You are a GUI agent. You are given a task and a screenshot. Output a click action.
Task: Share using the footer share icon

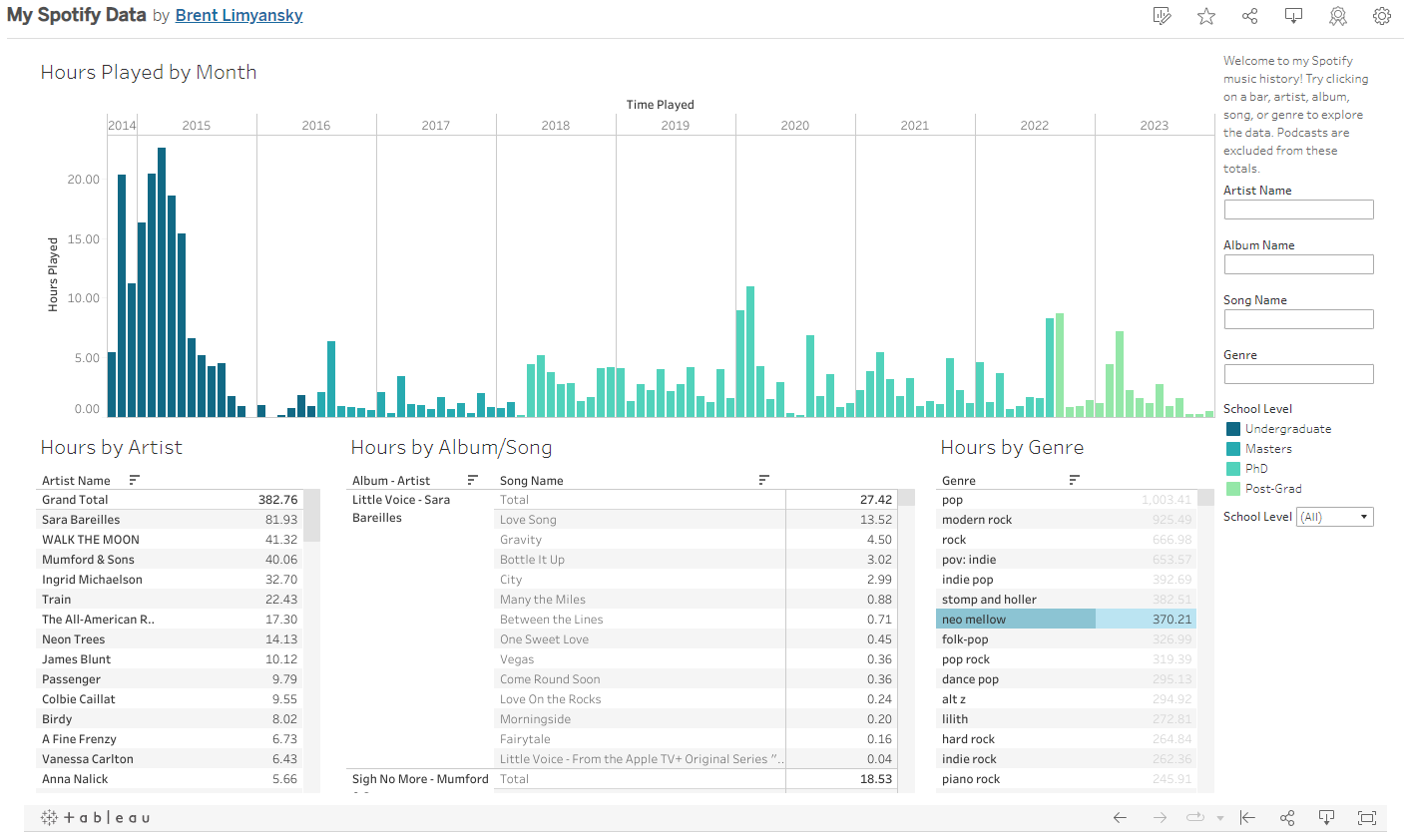(1287, 818)
